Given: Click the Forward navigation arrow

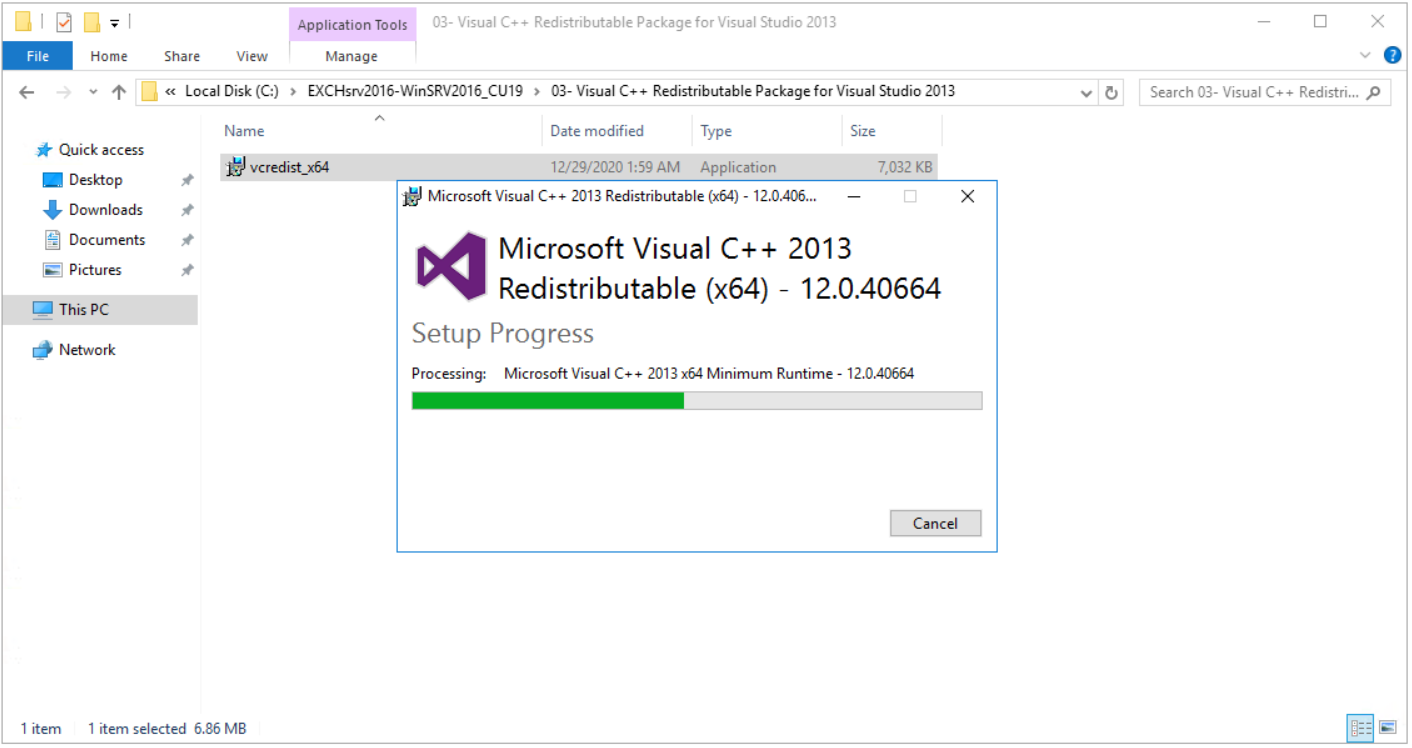Looking at the screenshot, I should tap(63, 92).
